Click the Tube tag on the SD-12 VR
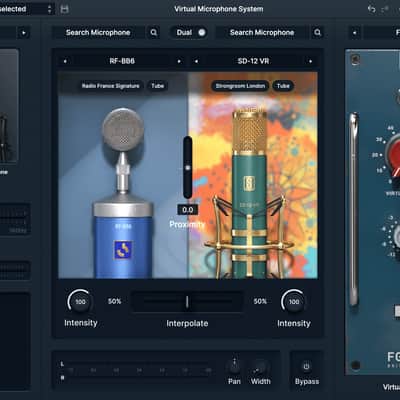Image resolution: width=400 pixels, height=400 pixels. coord(283,86)
